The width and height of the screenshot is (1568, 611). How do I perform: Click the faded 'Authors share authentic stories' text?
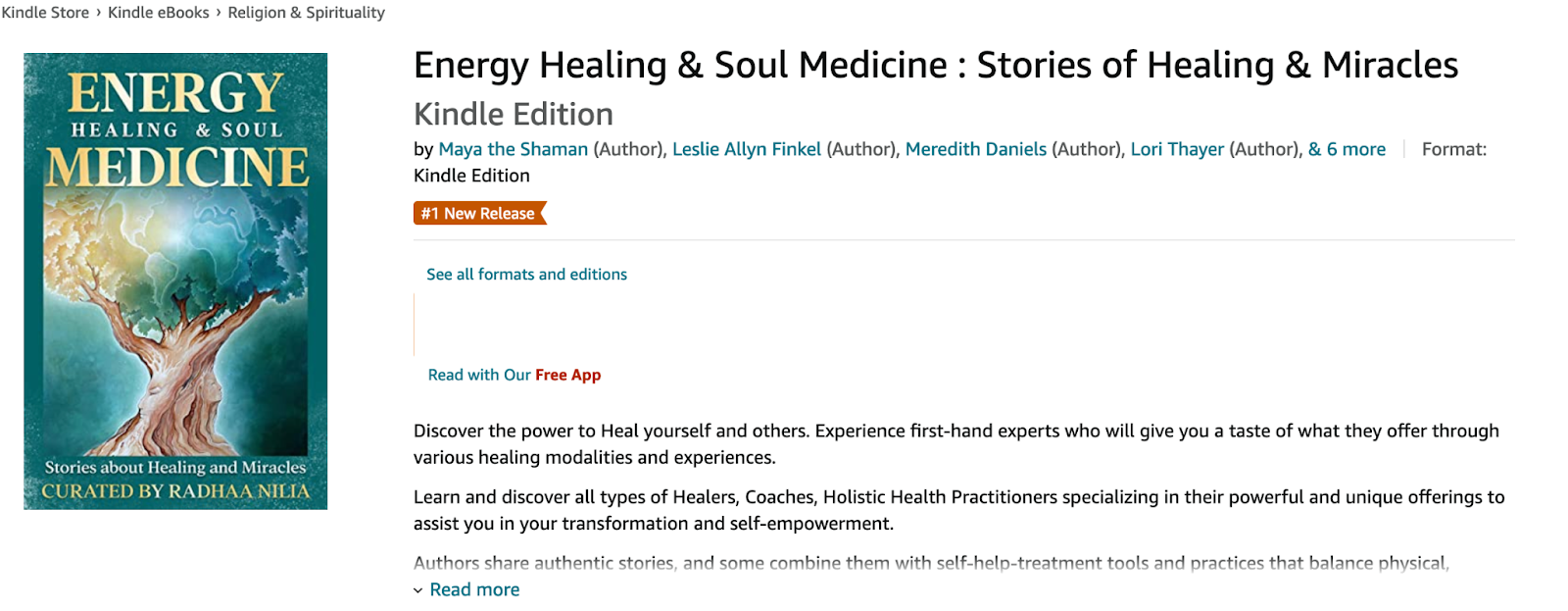(930, 563)
